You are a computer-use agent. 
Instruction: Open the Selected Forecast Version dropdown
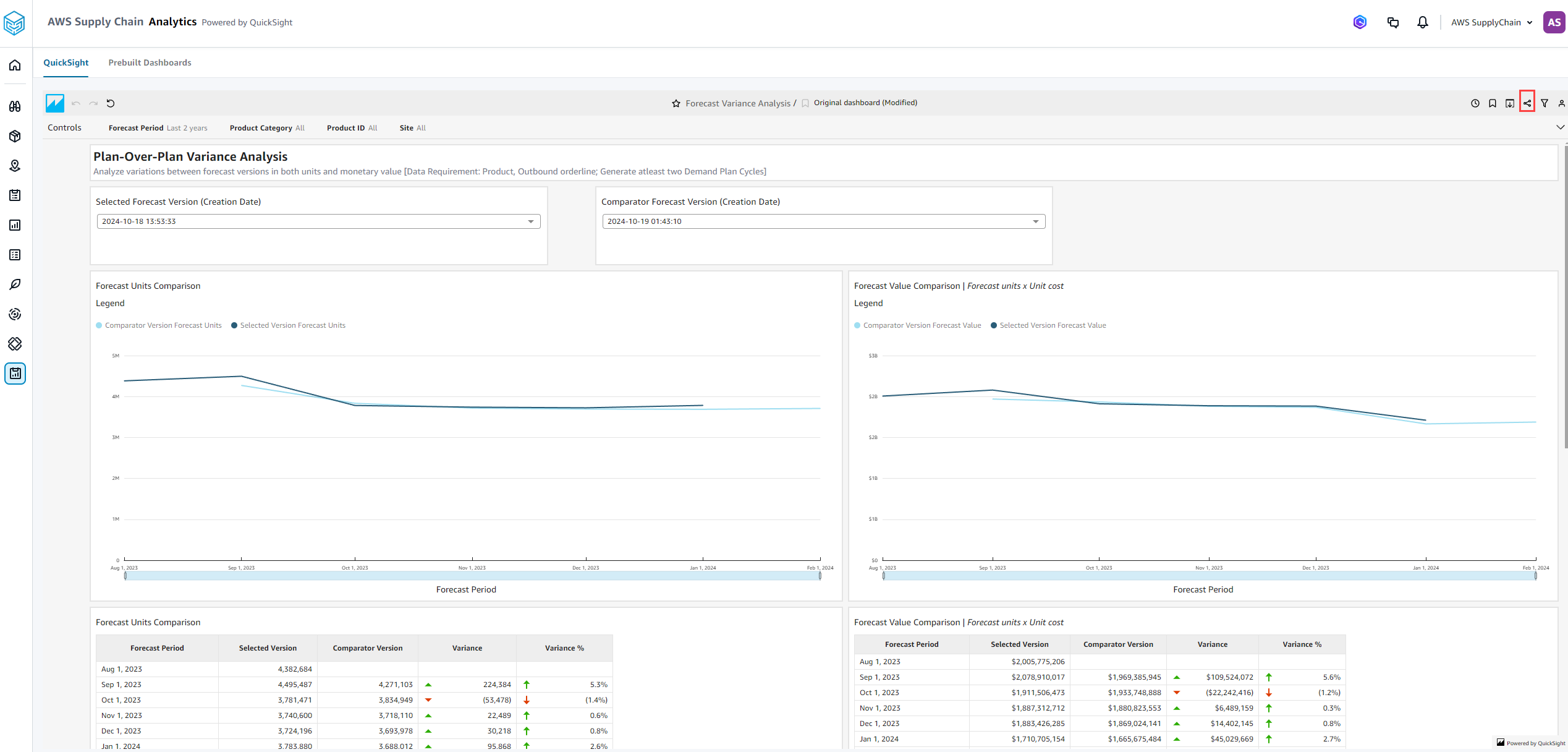tap(530, 221)
